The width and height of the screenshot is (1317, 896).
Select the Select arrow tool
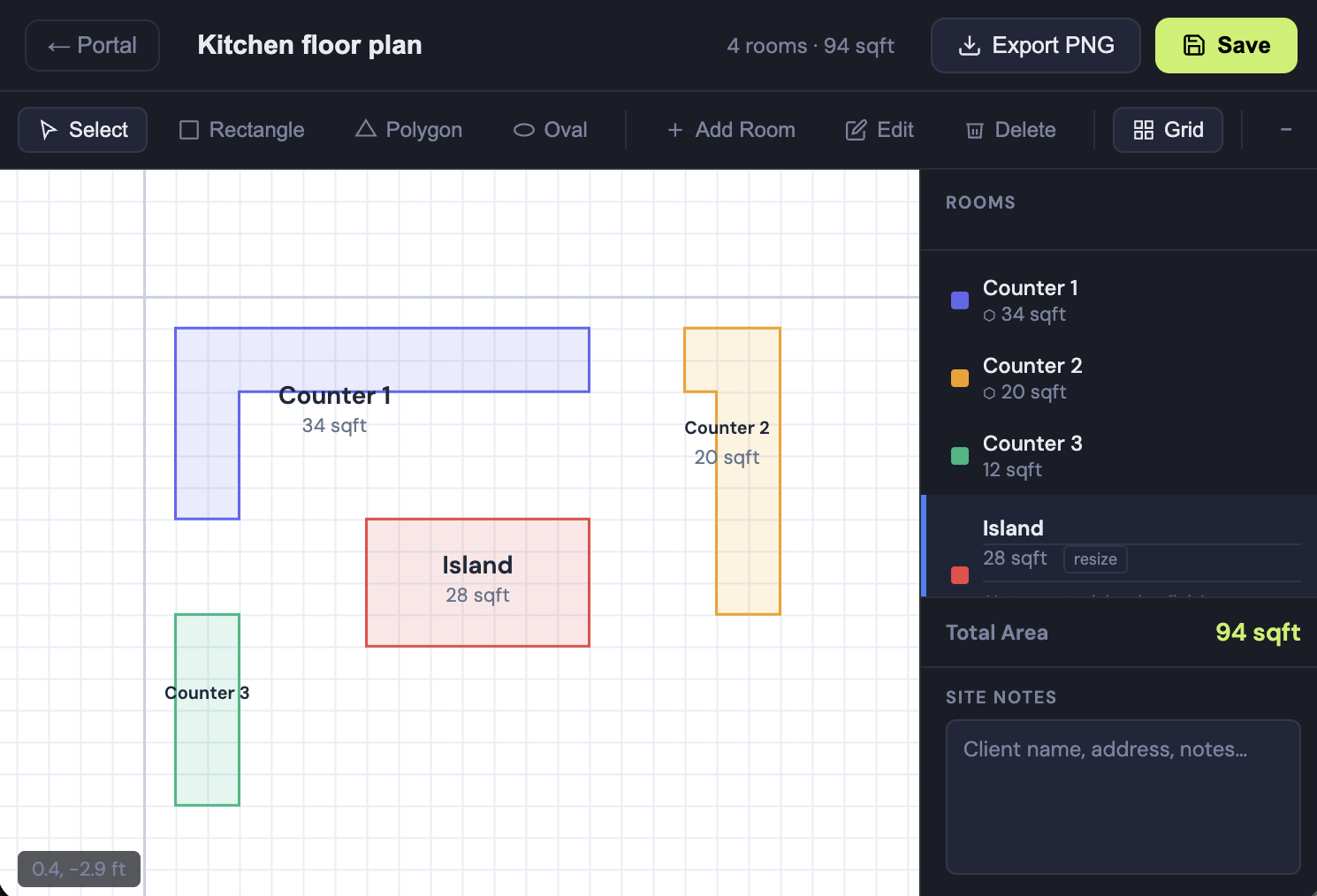tap(82, 130)
